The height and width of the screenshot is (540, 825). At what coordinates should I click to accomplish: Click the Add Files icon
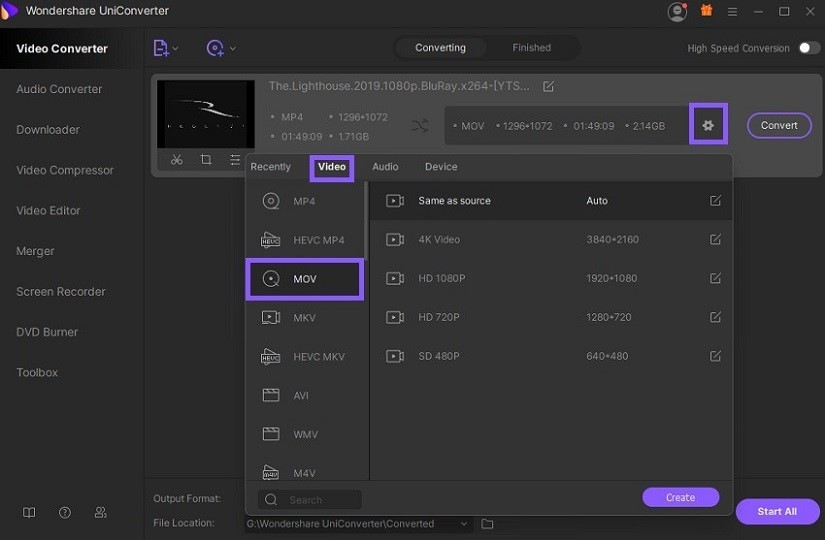(160, 48)
